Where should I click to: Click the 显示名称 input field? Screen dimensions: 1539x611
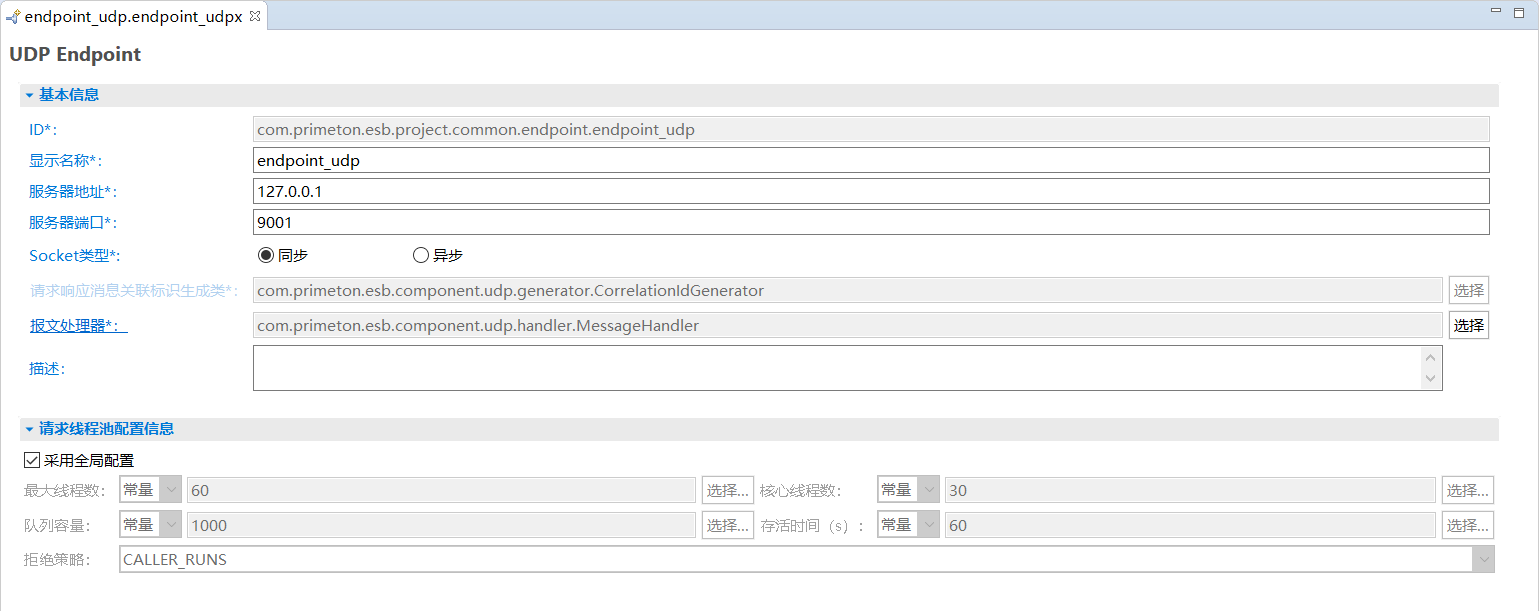coord(870,160)
